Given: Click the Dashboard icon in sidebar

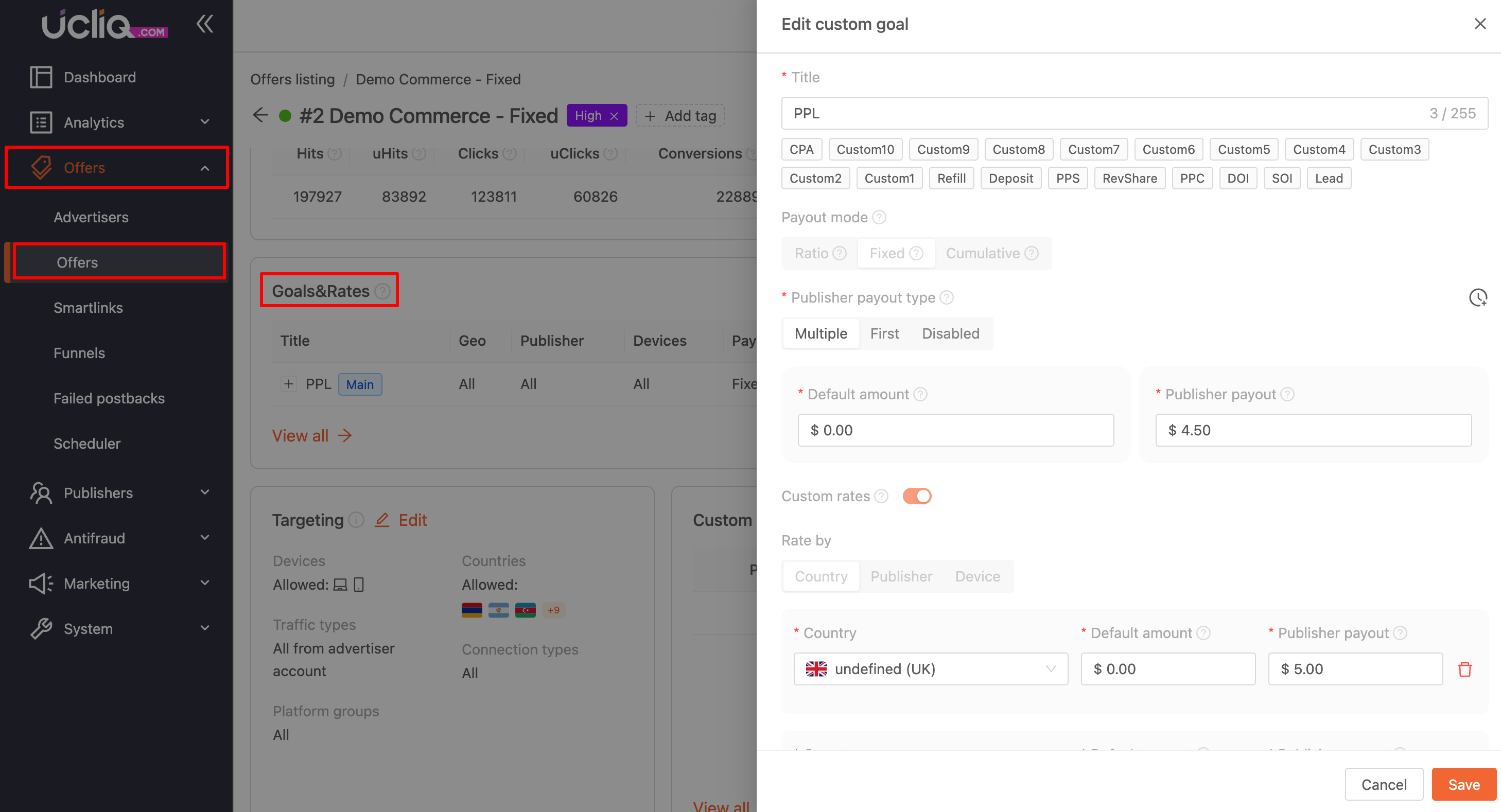Looking at the screenshot, I should pyautogui.click(x=41, y=77).
